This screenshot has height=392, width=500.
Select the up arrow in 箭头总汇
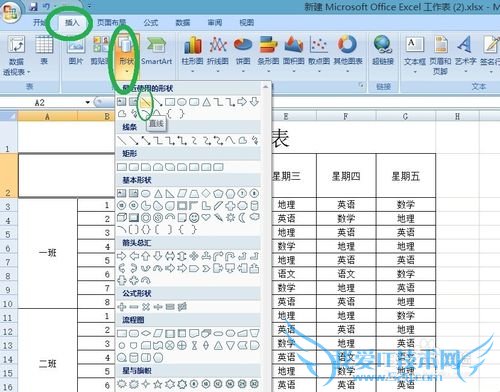(146, 256)
